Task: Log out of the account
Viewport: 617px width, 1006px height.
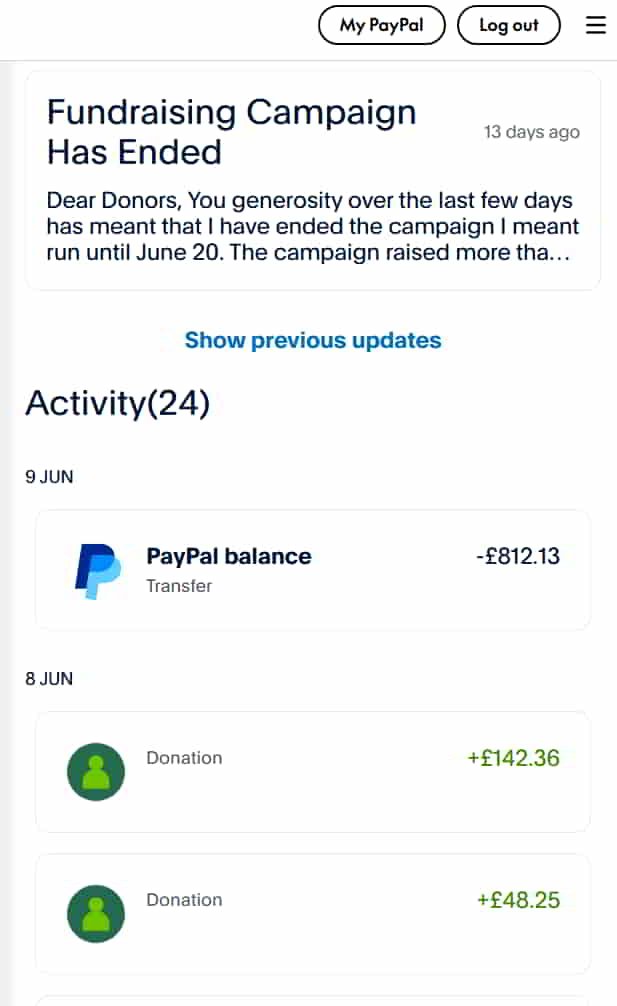Action: (x=509, y=25)
